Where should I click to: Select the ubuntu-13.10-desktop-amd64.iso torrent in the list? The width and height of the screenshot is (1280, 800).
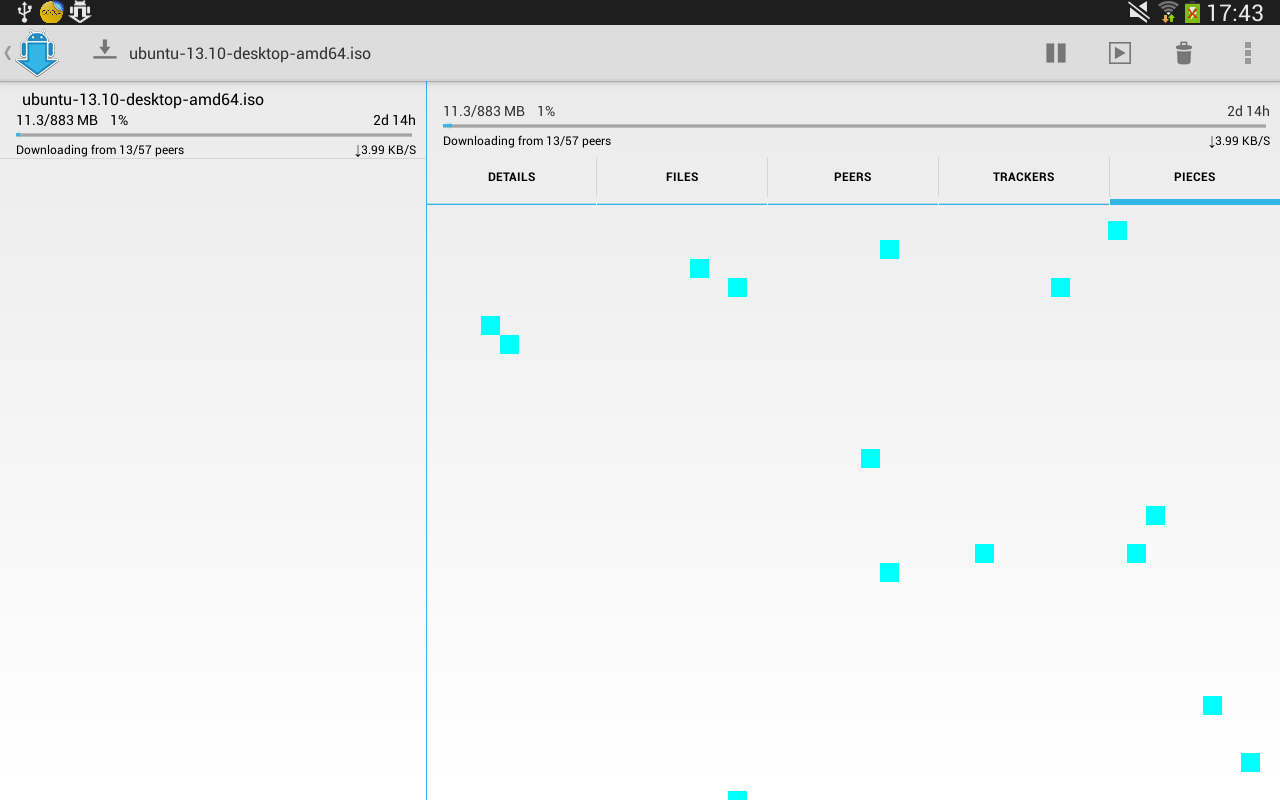213,122
